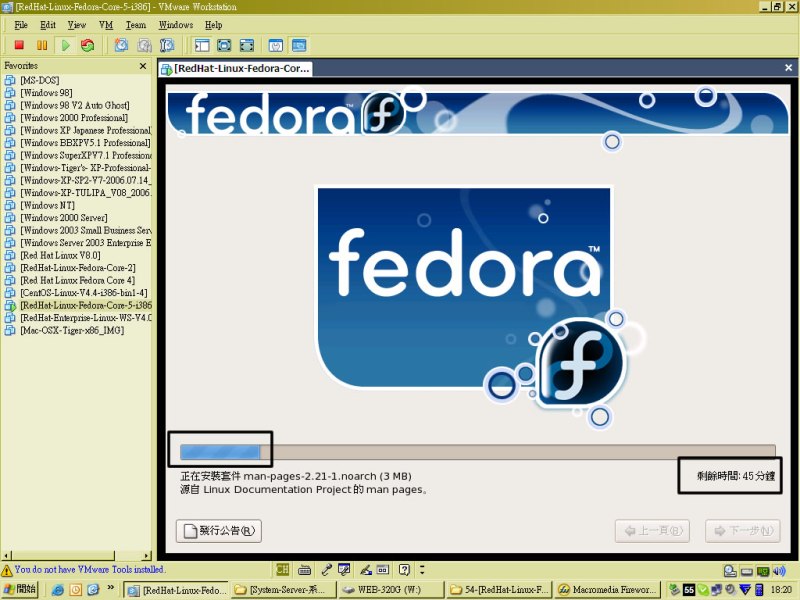Switch to WEB-320G (W:) taskbar window
The image size is (800, 600).
coord(390,590)
